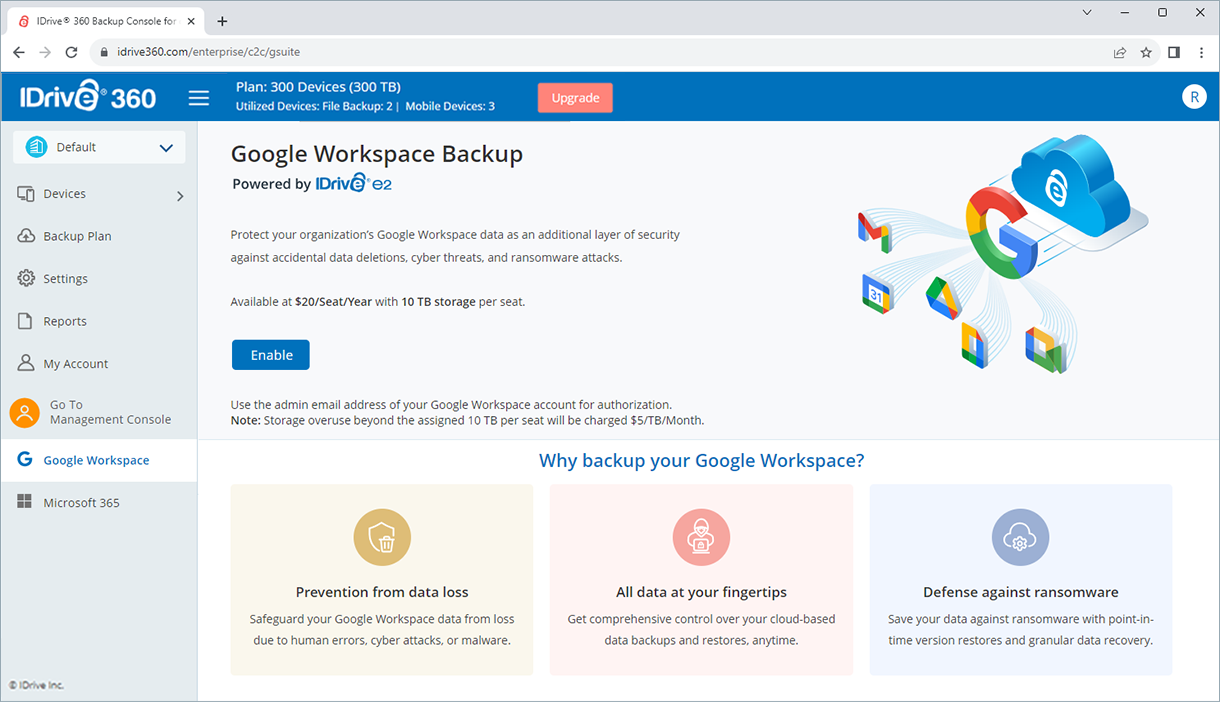
Task: Open the hamburger navigation menu
Action: point(198,97)
